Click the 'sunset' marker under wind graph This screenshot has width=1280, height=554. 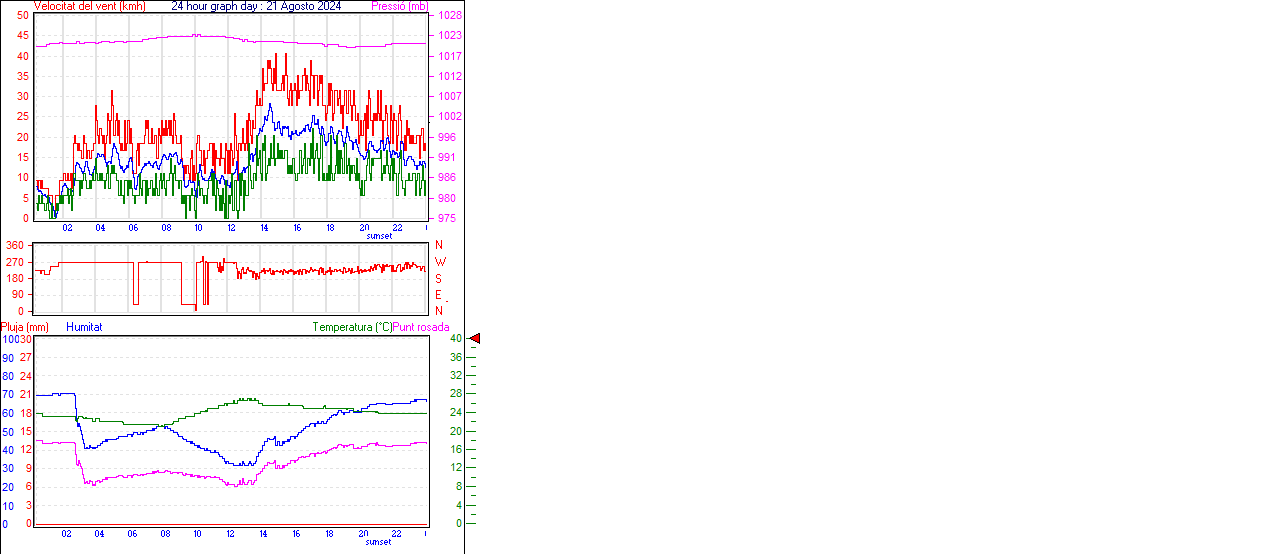point(379,236)
